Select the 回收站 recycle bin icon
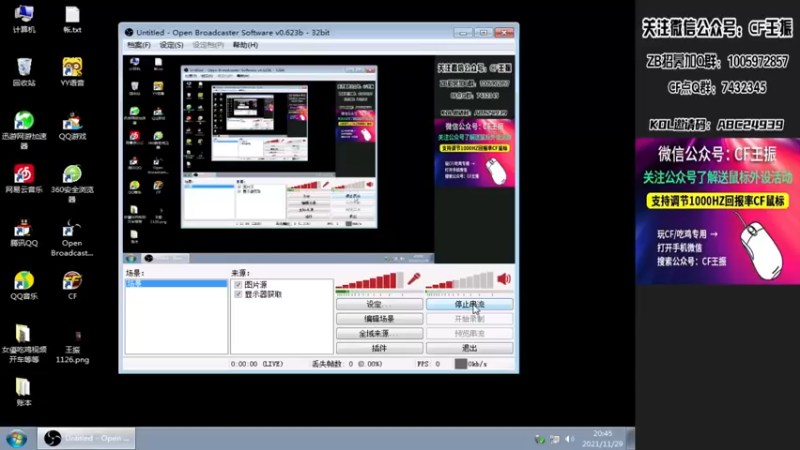This screenshot has height=450, width=800. (24, 72)
